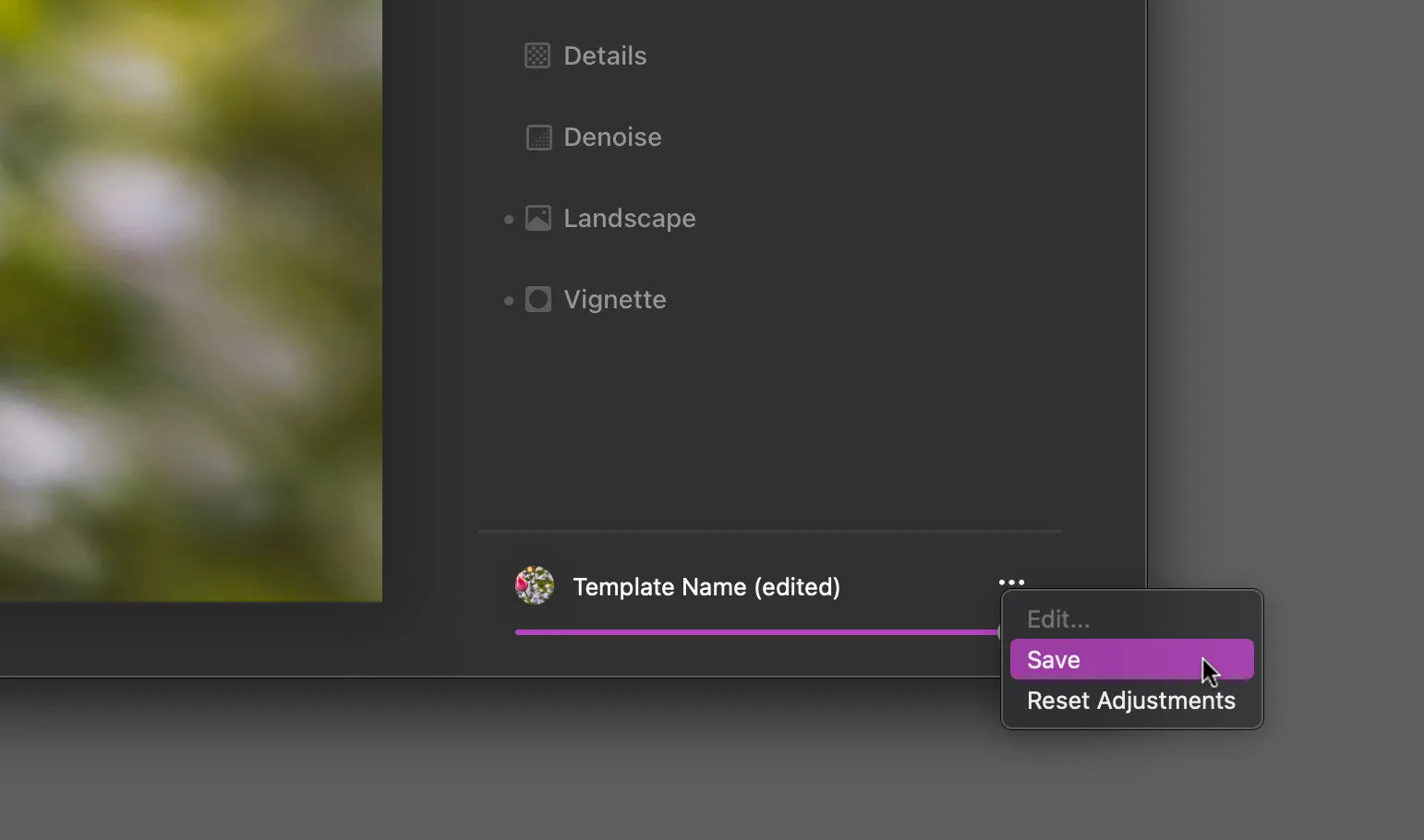Expand the Denoise tool section
The image size is (1424, 840).
(612, 138)
